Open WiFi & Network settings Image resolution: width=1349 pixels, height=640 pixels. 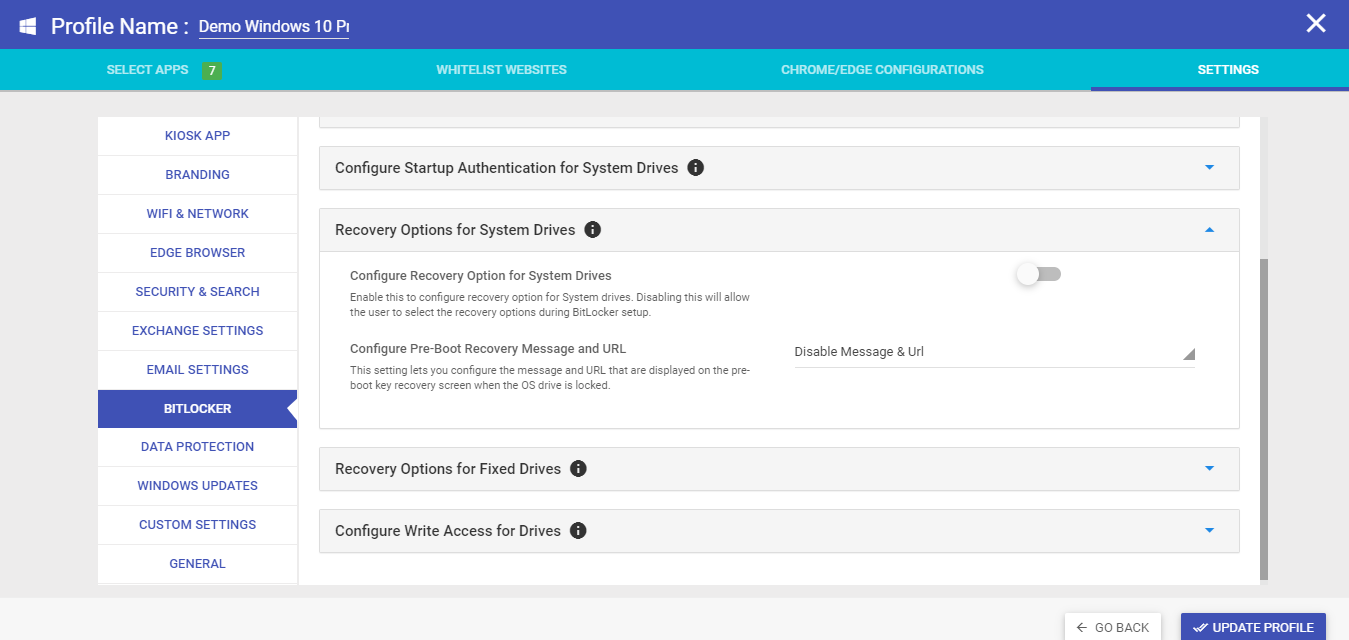click(x=198, y=214)
